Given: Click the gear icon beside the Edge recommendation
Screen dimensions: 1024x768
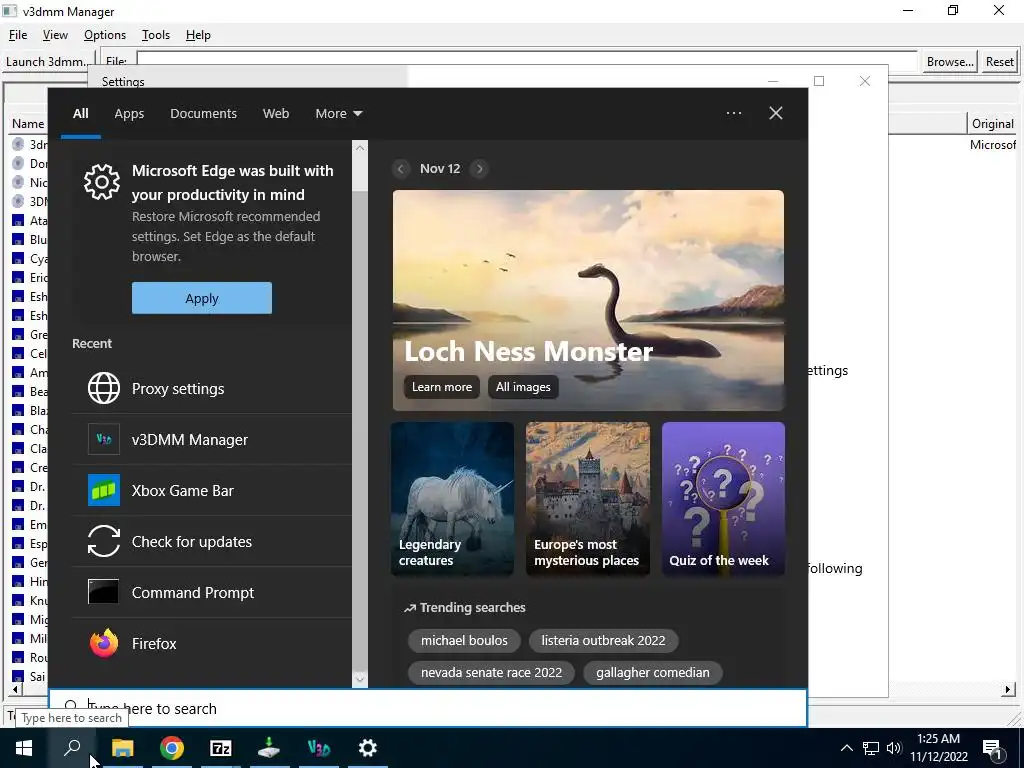Looking at the screenshot, I should click(102, 182).
